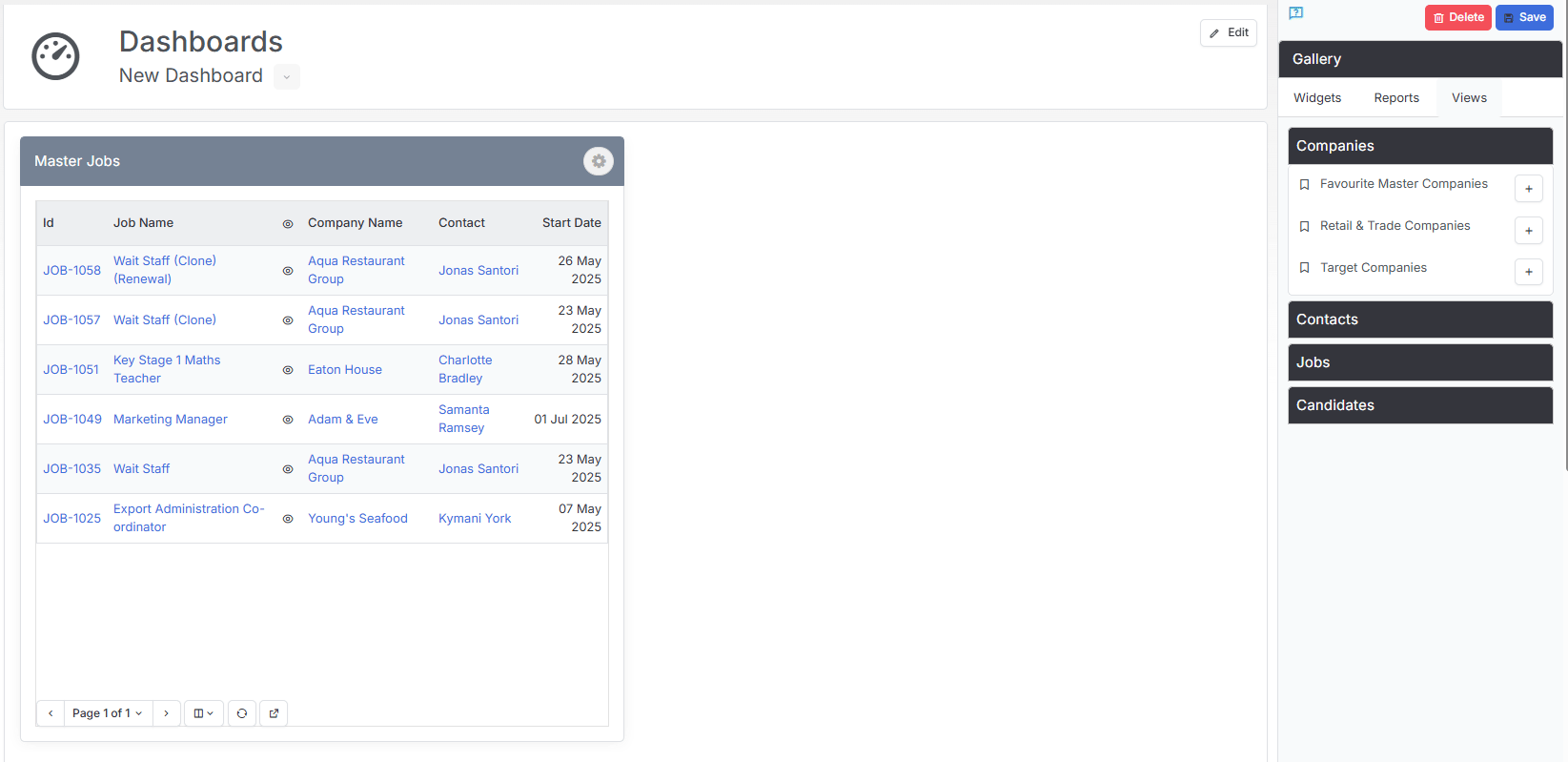This screenshot has height=762, width=1568.
Task: Open Export Administration Co-ordinator job
Action: [x=189, y=518]
